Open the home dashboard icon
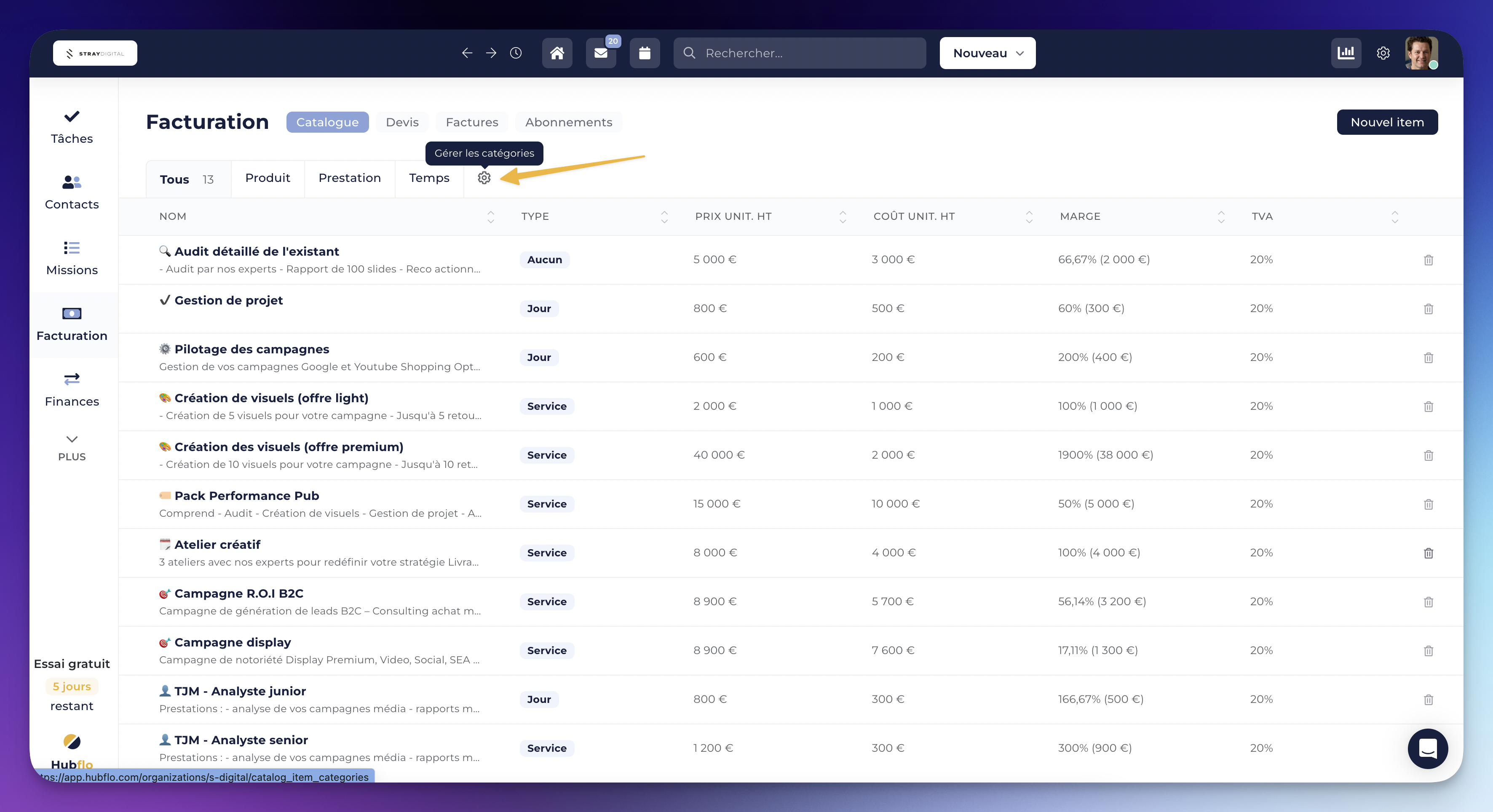The height and width of the screenshot is (812, 1493). click(x=557, y=53)
